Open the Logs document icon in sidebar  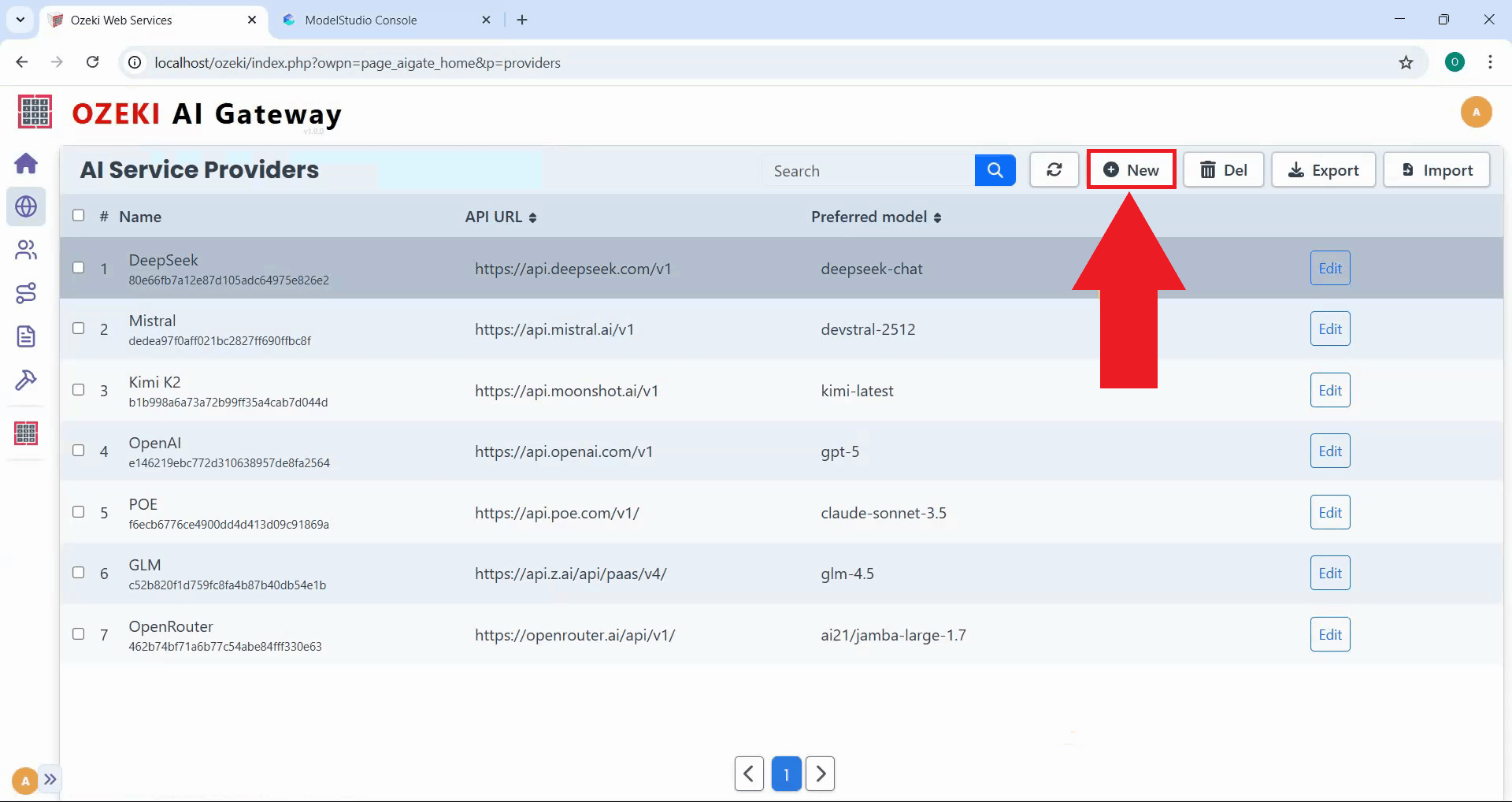coord(26,336)
